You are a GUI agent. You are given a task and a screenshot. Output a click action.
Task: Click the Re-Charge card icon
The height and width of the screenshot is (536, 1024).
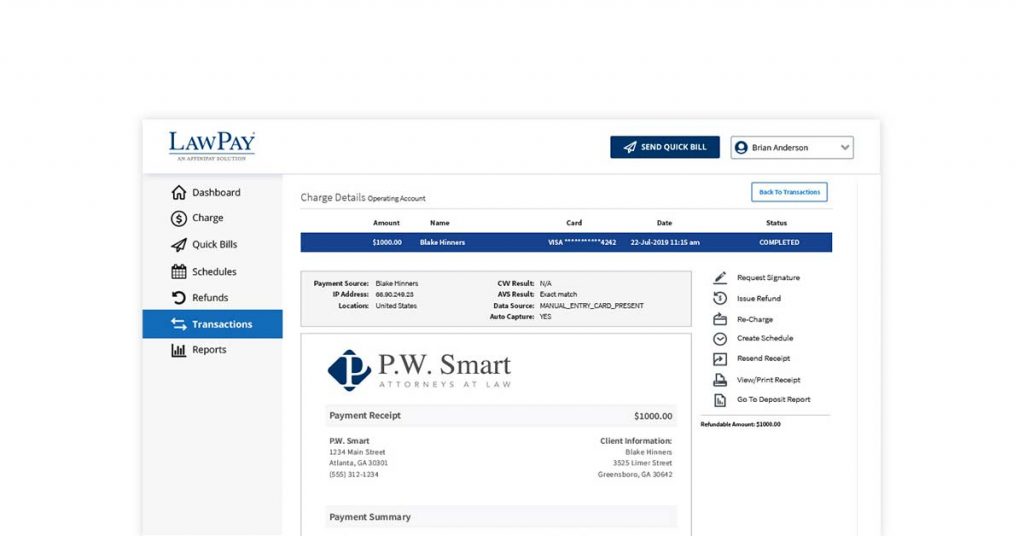pyautogui.click(x=720, y=319)
